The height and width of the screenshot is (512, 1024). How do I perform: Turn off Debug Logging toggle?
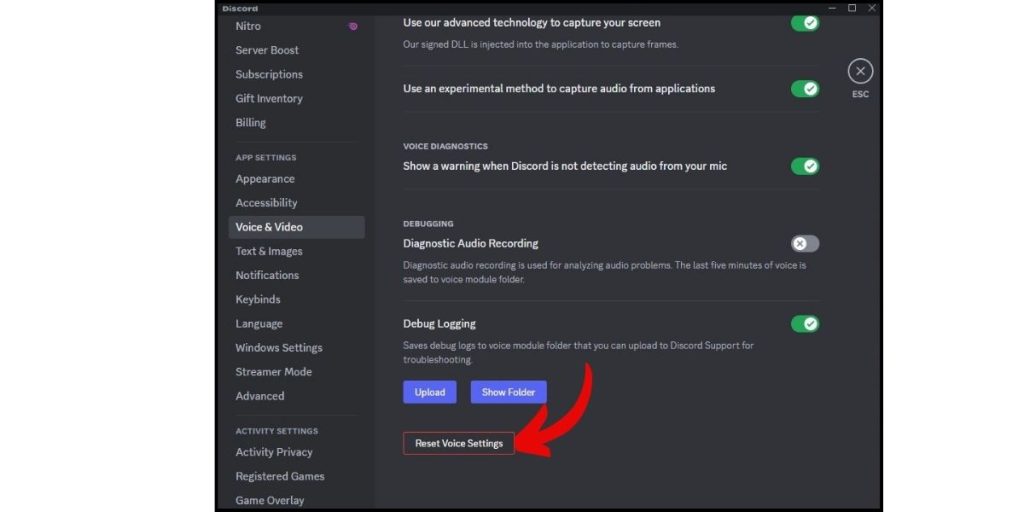click(x=805, y=324)
